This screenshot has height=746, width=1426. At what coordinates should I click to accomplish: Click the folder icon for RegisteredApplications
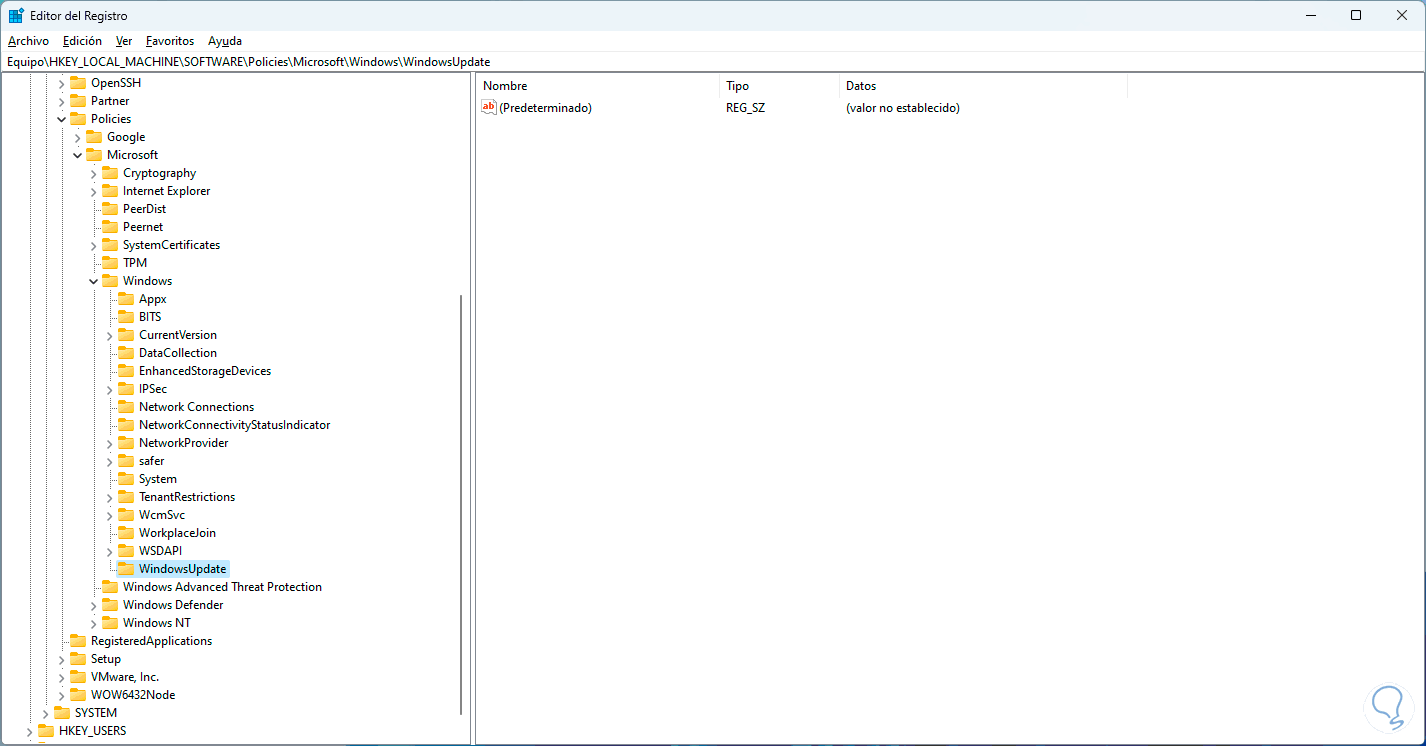click(x=78, y=641)
